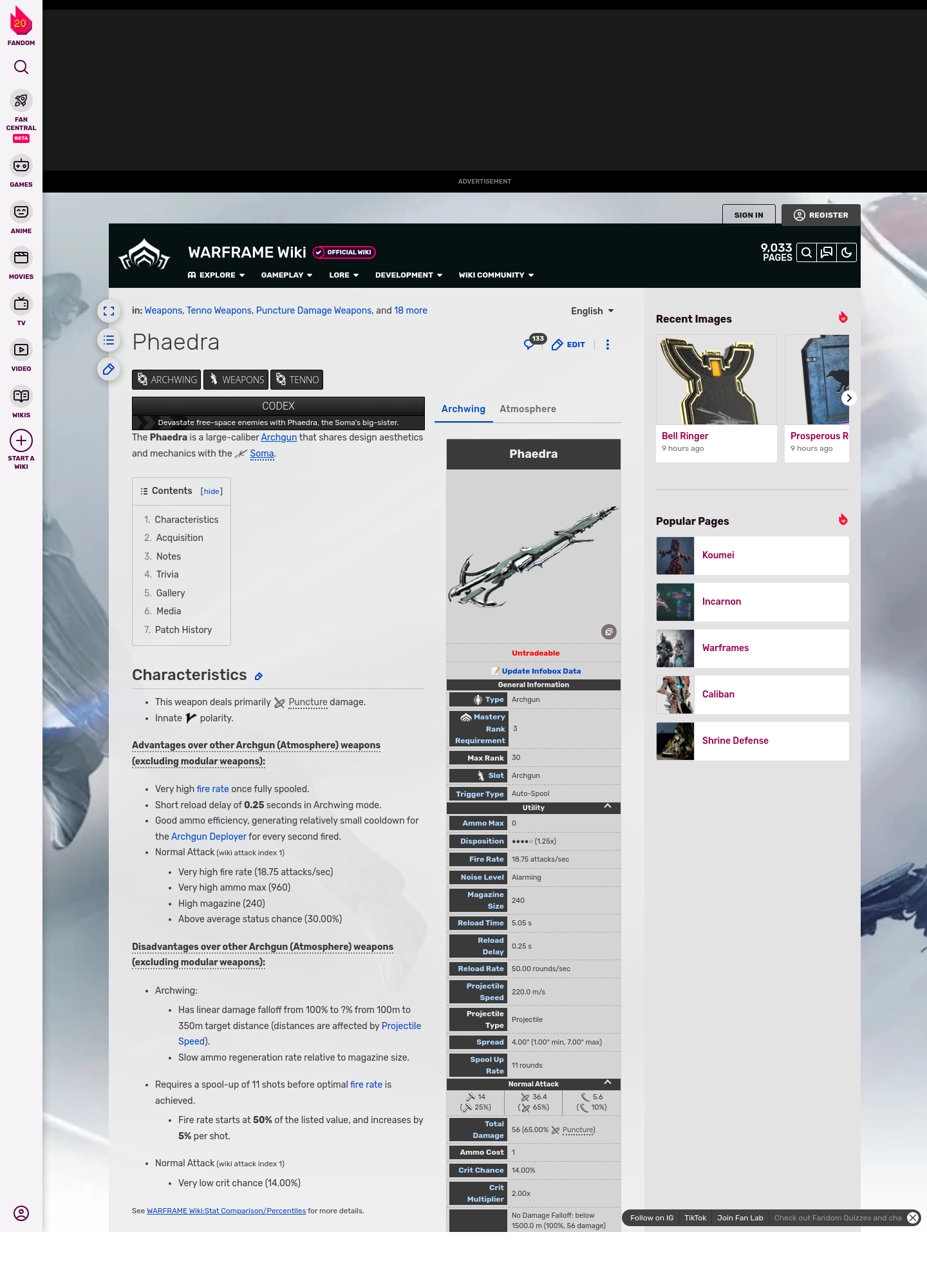Jump to Patch History in Contents
The image size is (927, 1288).
pos(183,630)
